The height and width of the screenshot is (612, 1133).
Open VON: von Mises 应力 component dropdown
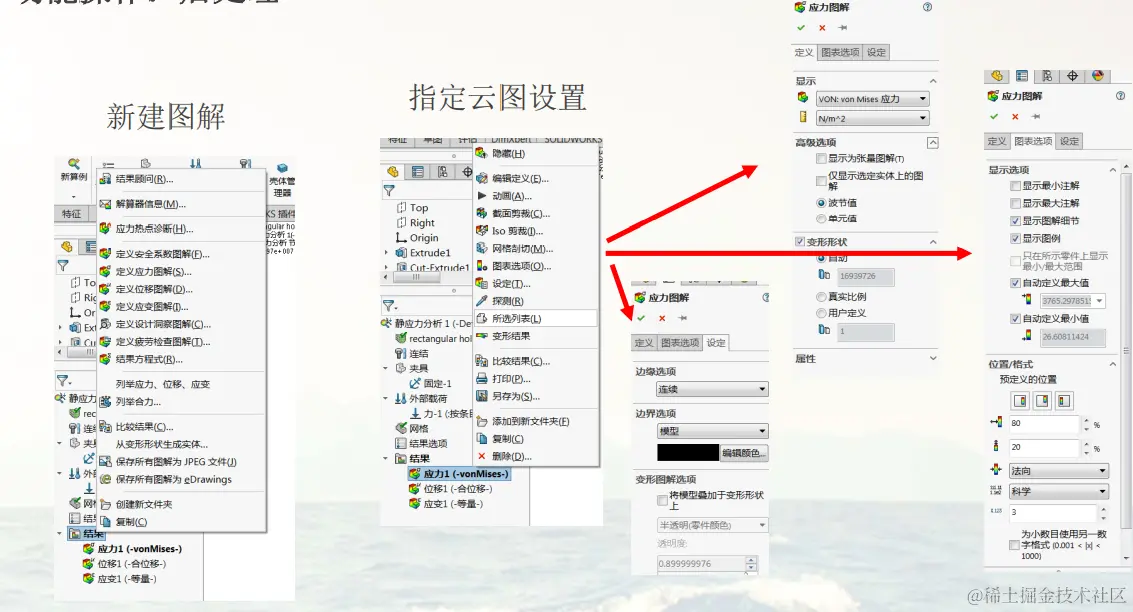pyautogui.click(x=872, y=99)
